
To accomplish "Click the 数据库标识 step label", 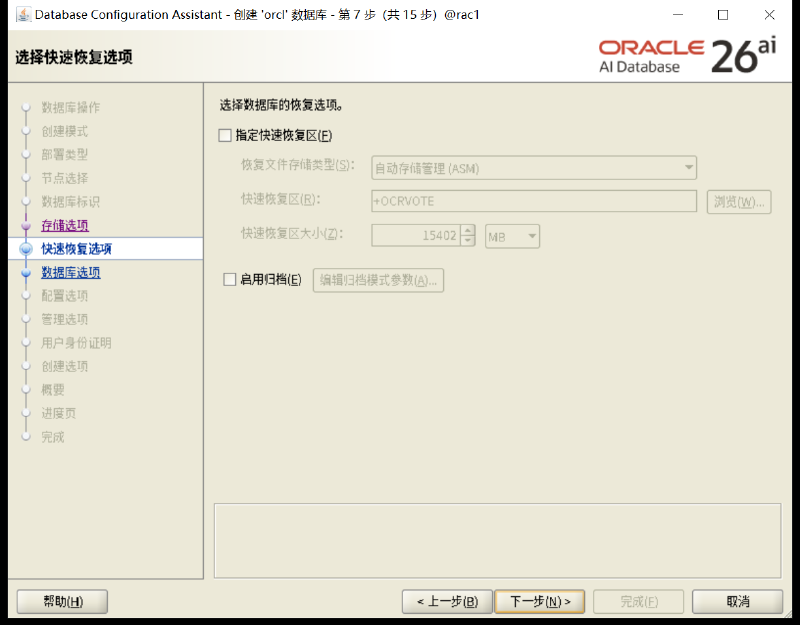I will (70, 202).
